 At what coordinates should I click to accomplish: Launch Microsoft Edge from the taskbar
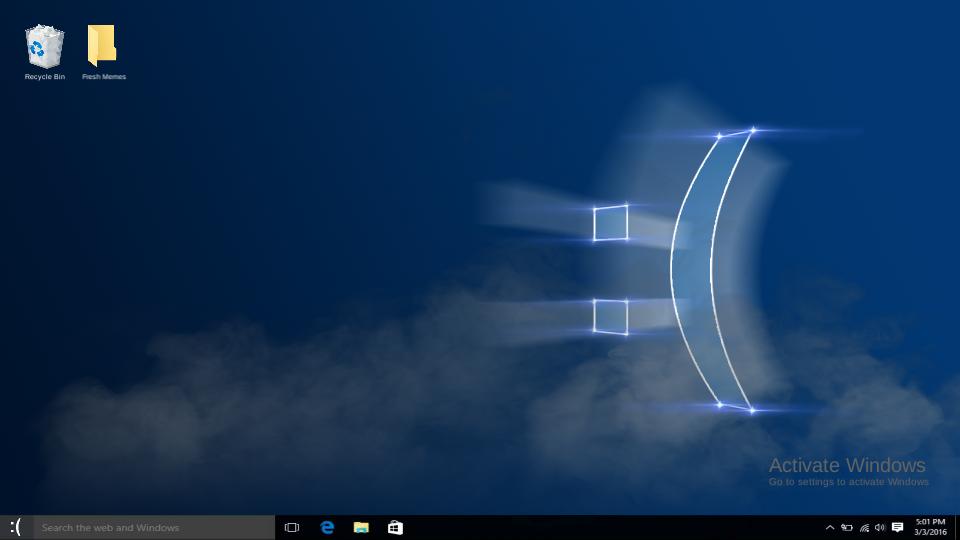tap(327, 527)
